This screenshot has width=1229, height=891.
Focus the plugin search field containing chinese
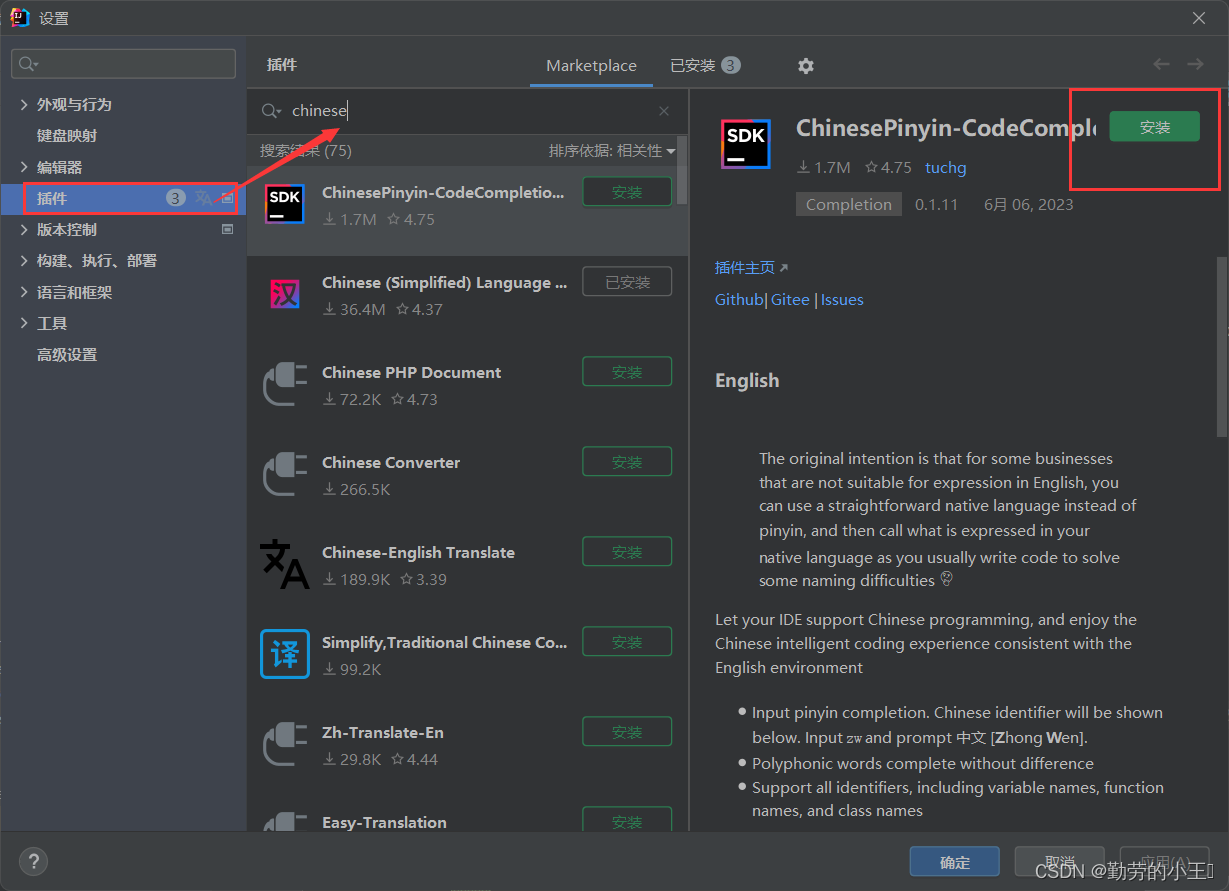click(469, 111)
